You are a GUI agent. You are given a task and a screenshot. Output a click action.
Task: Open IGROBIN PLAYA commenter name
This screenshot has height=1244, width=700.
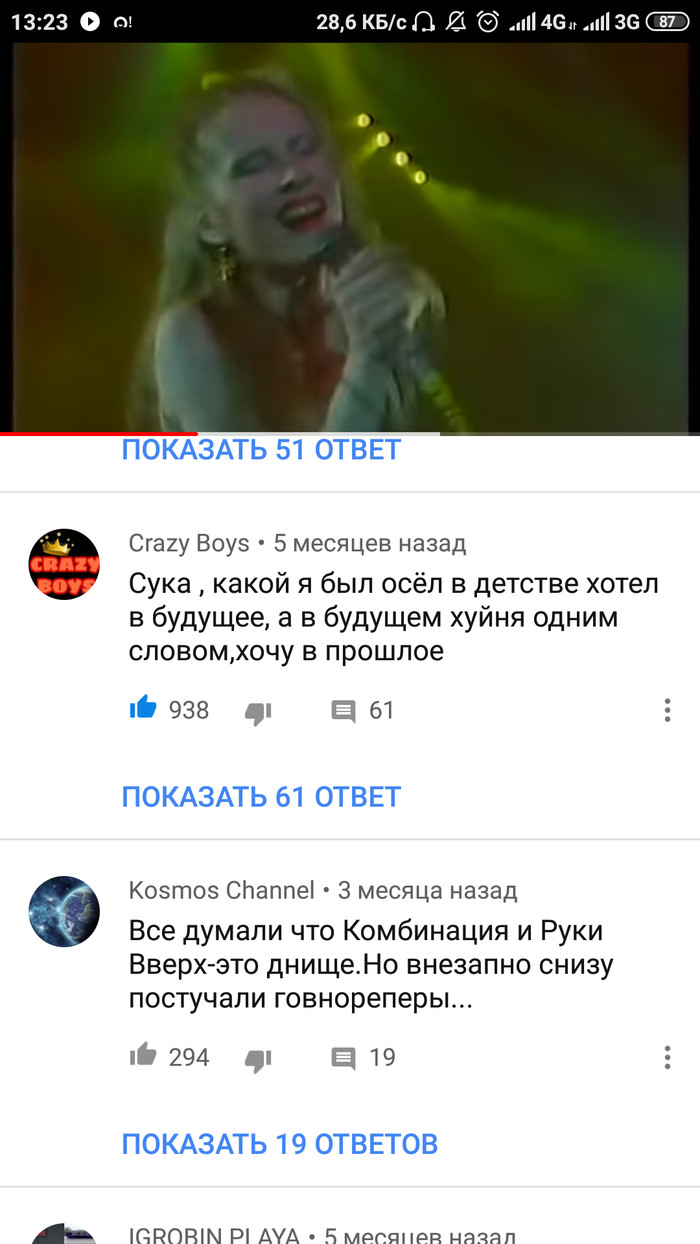point(214,1235)
